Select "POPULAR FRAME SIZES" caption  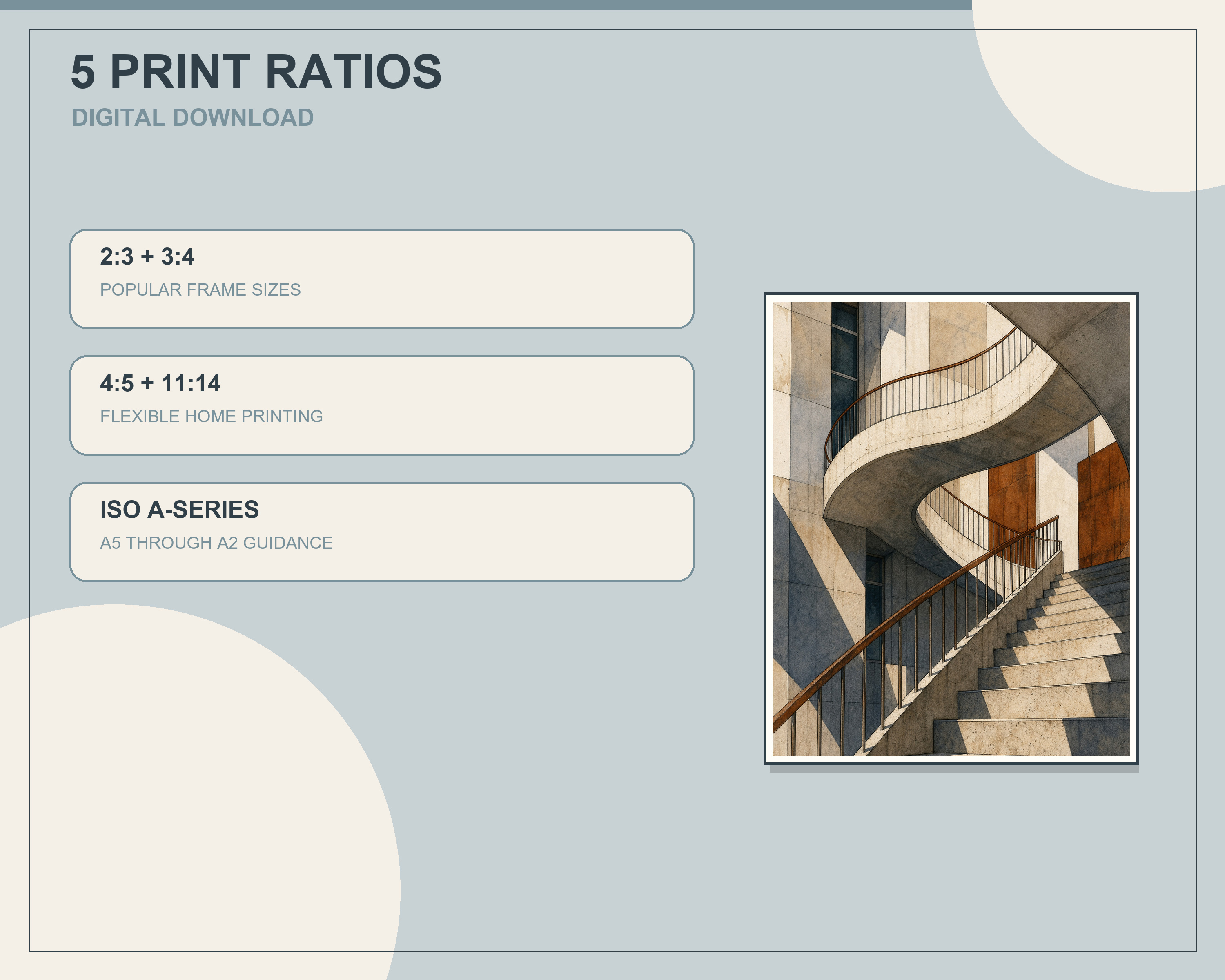point(200,290)
